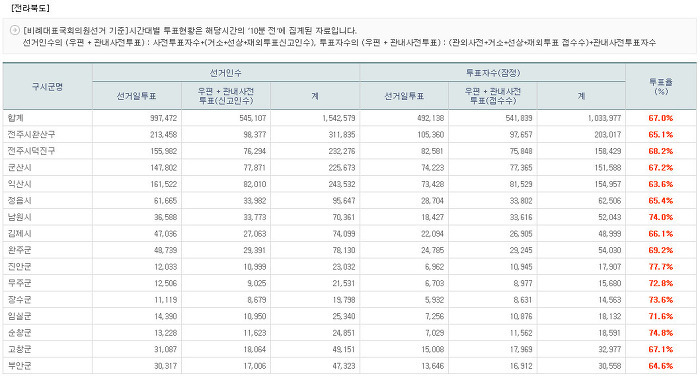700x380 pixels.
Task: Select the 무주군 row label
Action: coord(20,283)
